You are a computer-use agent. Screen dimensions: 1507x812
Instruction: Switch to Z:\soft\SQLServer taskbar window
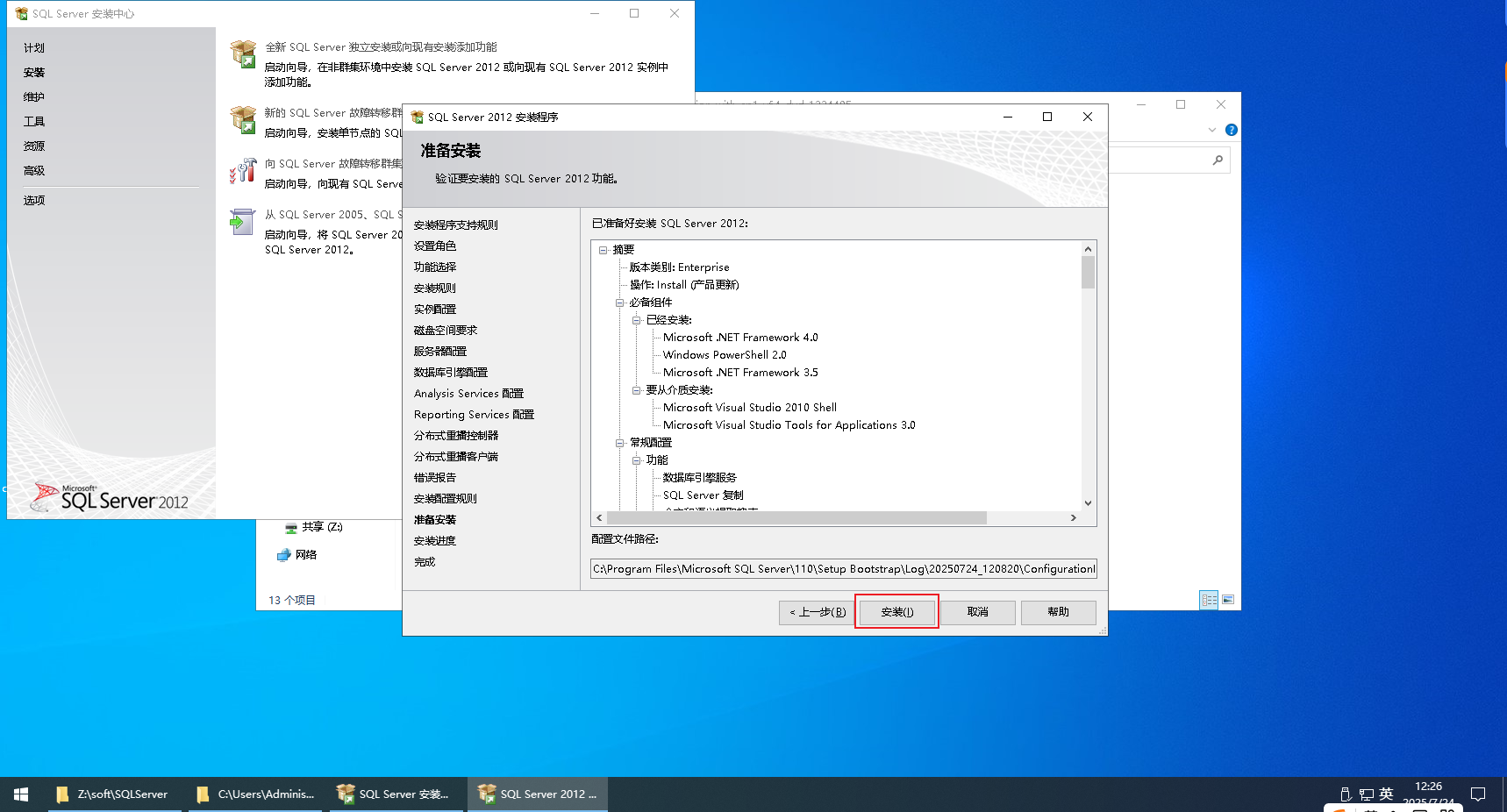(114, 794)
